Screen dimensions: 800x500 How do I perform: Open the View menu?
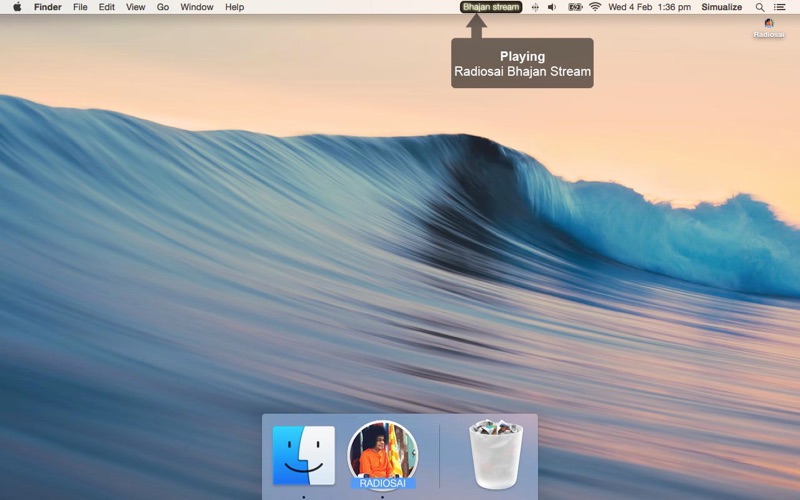135,7
